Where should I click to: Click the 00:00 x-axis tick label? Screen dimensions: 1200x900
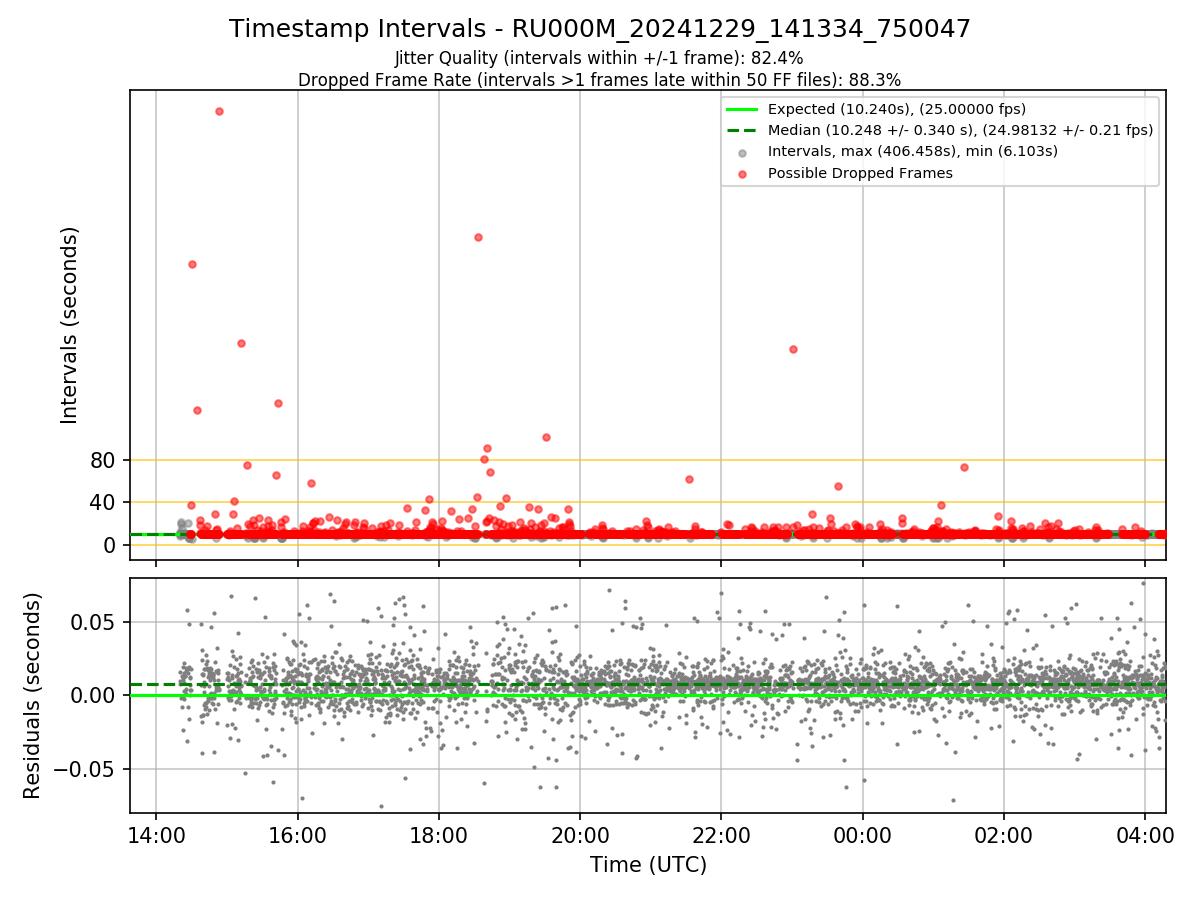click(x=863, y=836)
